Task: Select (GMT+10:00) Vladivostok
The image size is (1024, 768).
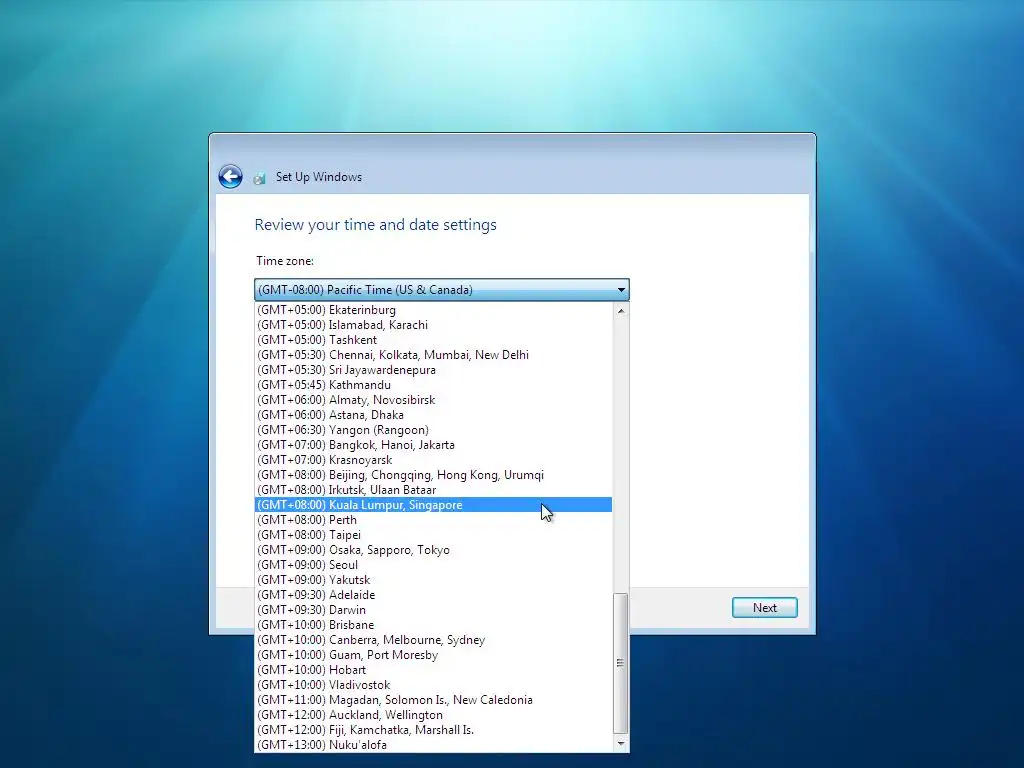Action: tap(433, 685)
